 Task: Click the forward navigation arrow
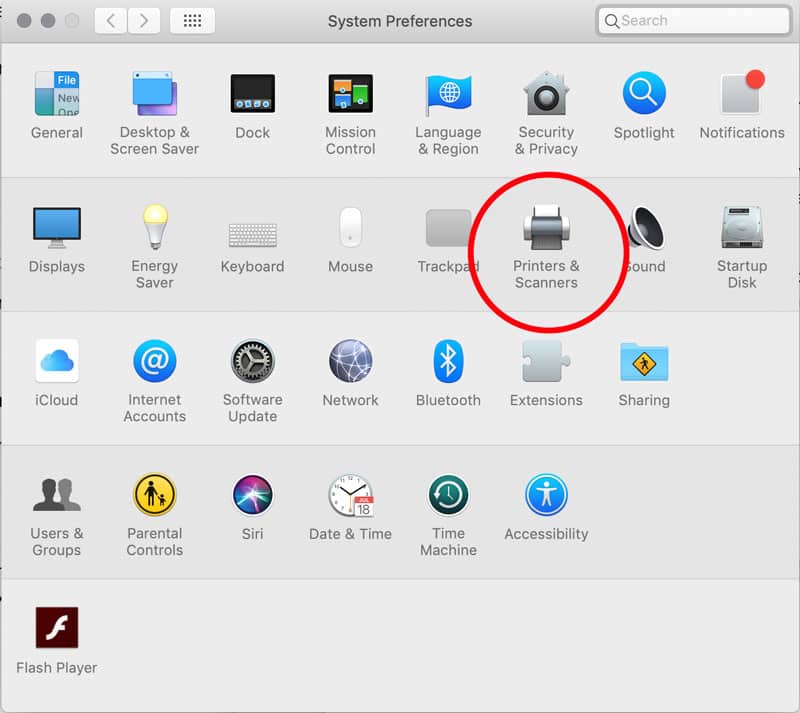click(x=143, y=21)
